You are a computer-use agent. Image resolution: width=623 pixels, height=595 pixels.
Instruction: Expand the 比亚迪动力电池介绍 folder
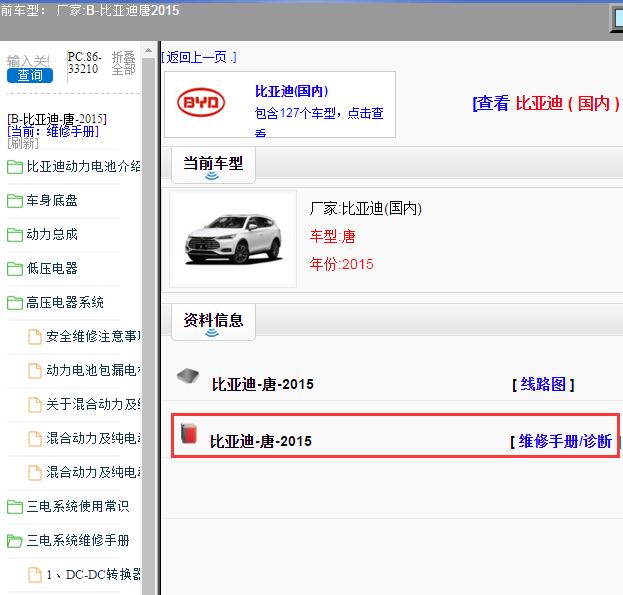coord(83,166)
